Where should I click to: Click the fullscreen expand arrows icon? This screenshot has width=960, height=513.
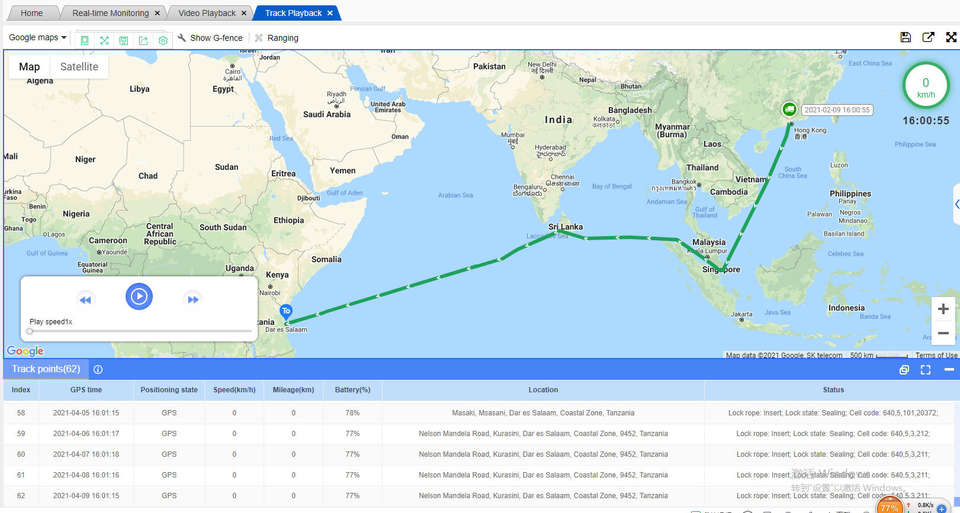(x=951, y=37)
